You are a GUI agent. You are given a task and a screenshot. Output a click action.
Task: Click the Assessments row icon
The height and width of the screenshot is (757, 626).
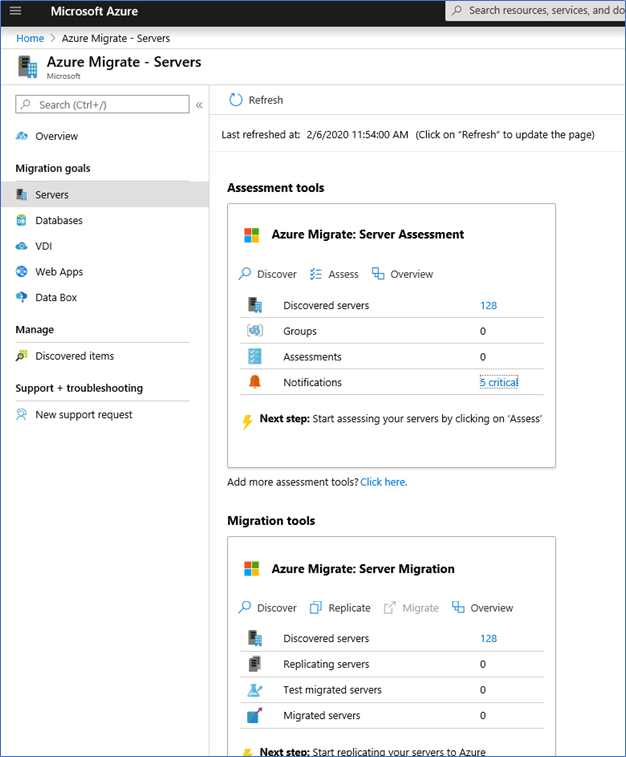(255, 356)
